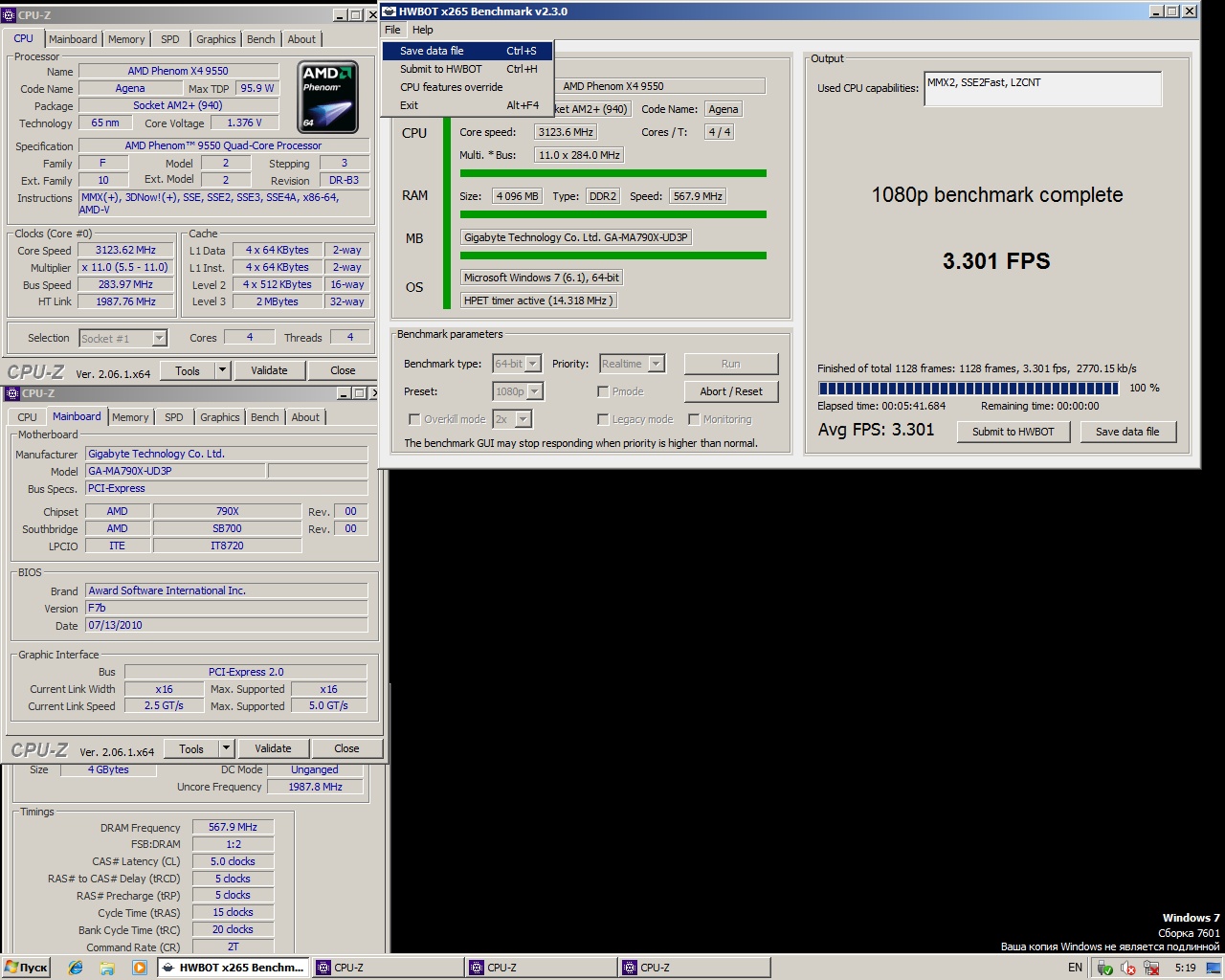The height and width of the screenshot is (980, 1225).
Task: Open the Help menu in HWBOT
Action: pos(423,30)
